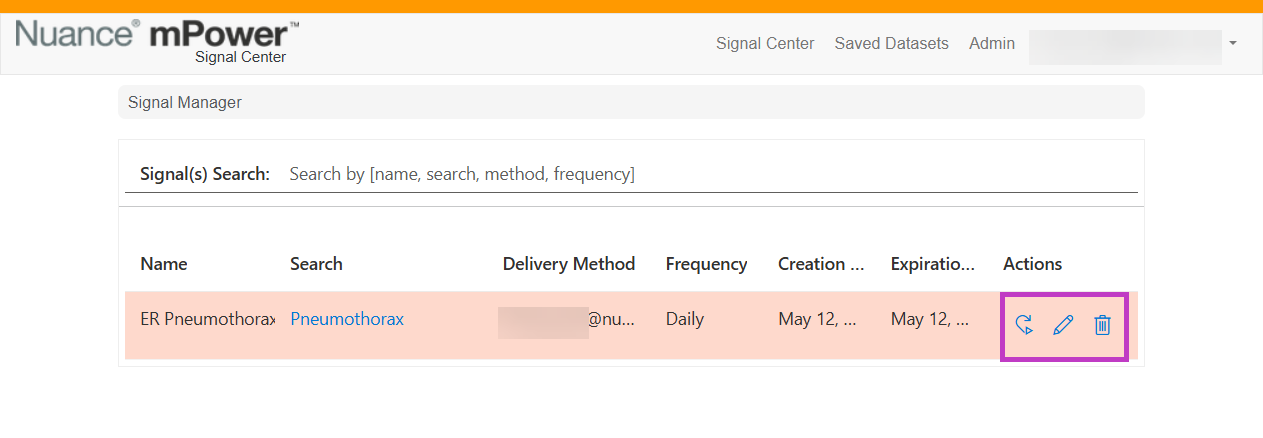The width and height of the screenshot is (1263, 438).
Task: Sort by the Name column header
Action: [164, 264]
